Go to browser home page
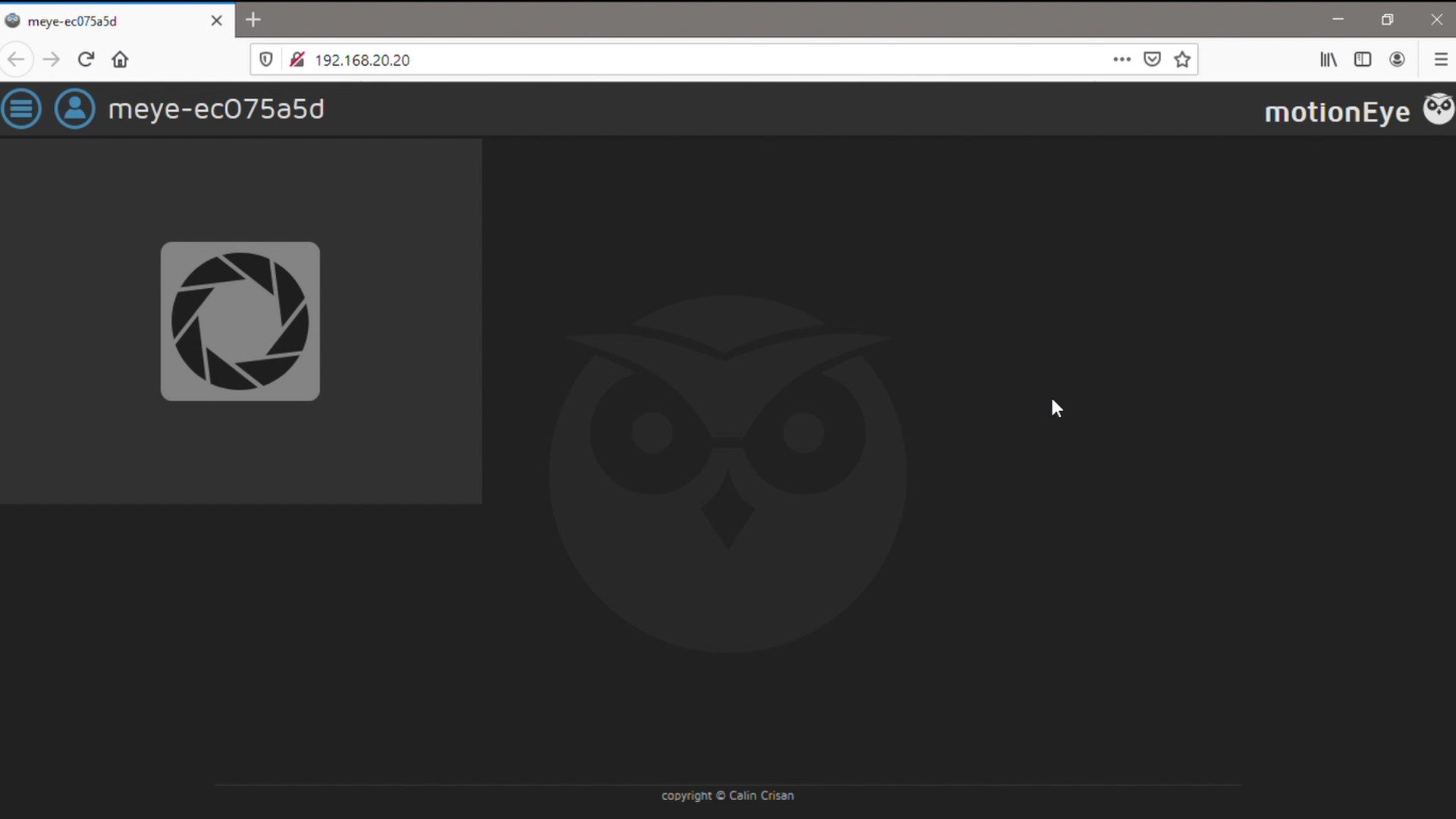1456x819 pixels. click(x=120, y=59)
